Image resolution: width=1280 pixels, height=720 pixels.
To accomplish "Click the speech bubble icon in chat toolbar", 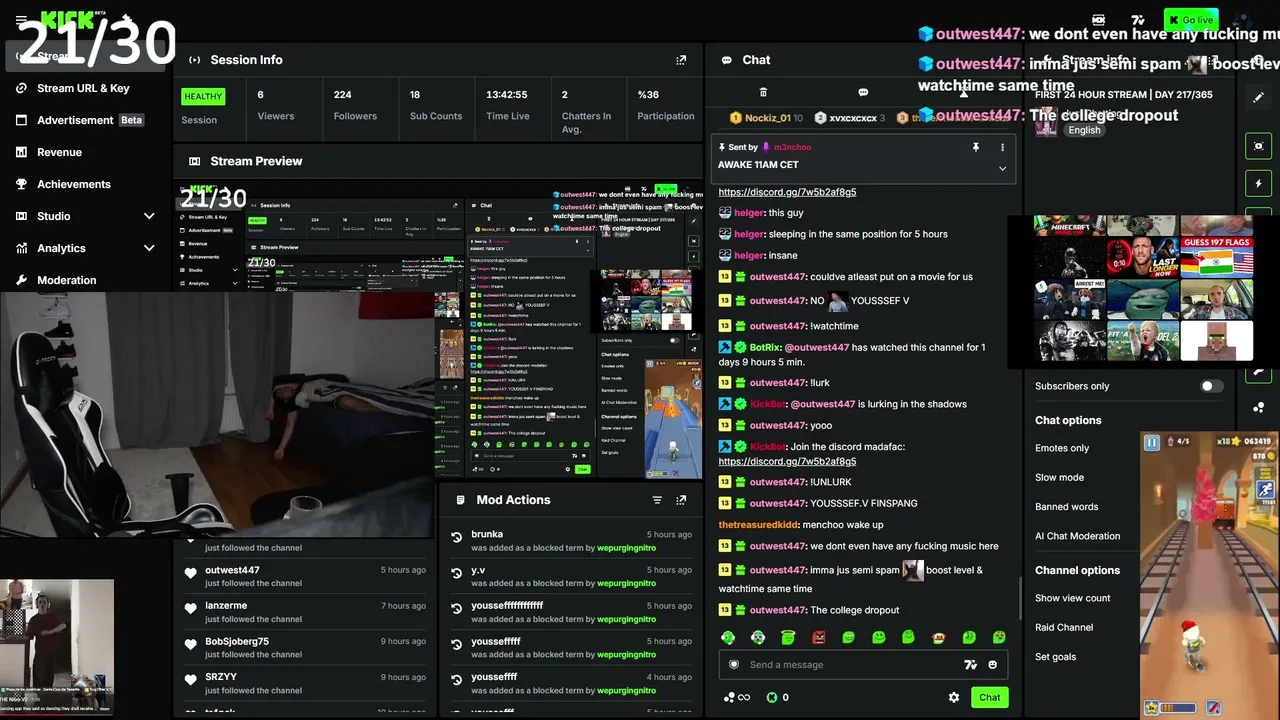I will click(863, 92).
